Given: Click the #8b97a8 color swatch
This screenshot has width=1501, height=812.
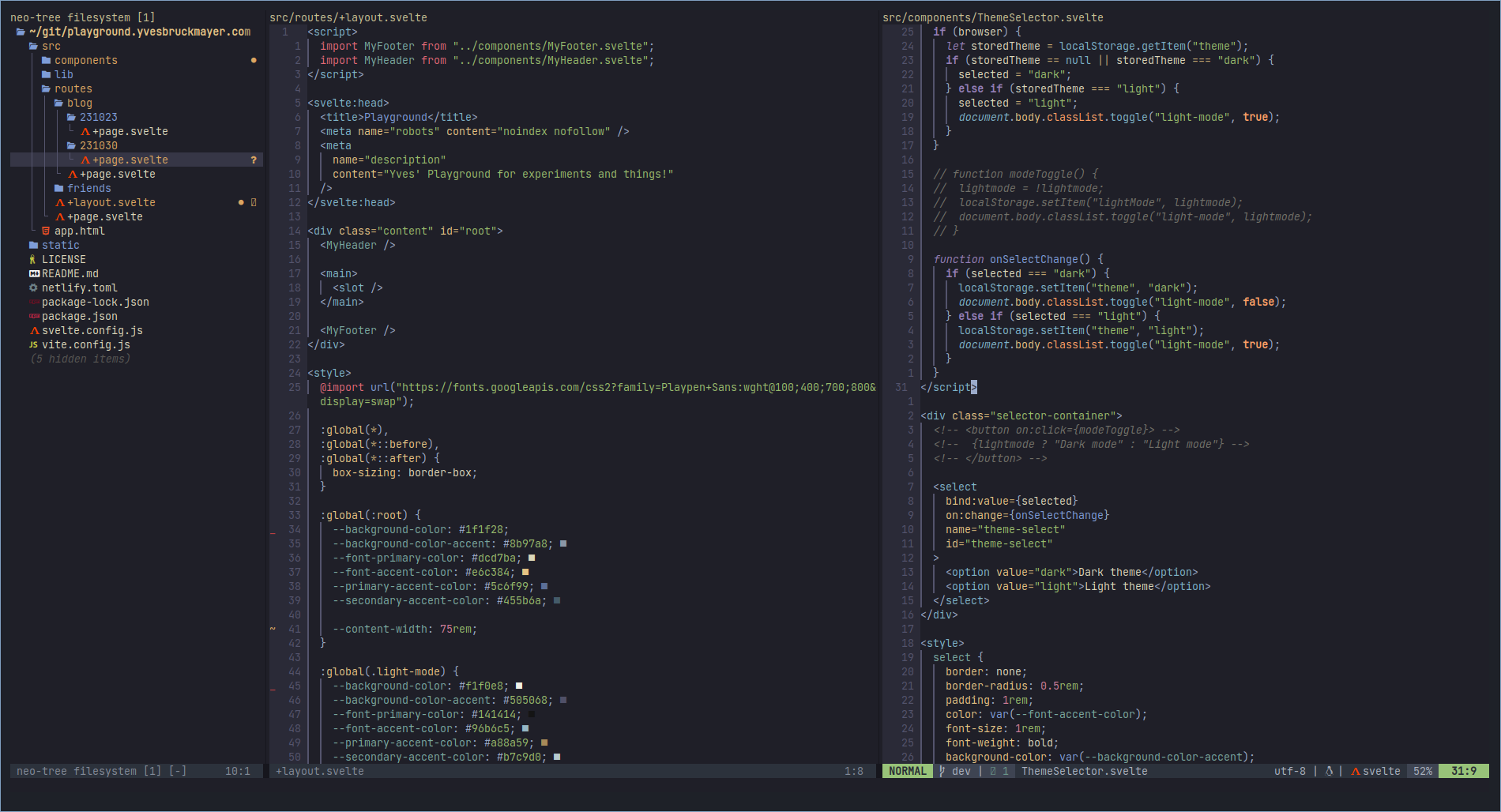Looking at the screenshot, I should [563, 543].
